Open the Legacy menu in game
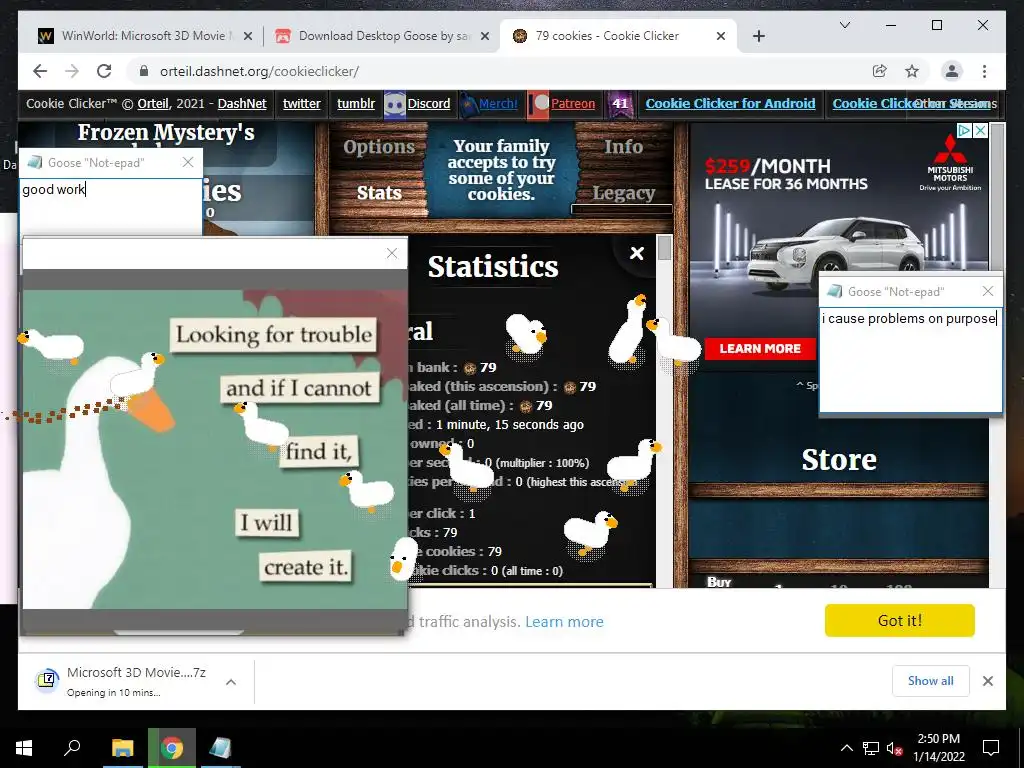 [623, 193]
